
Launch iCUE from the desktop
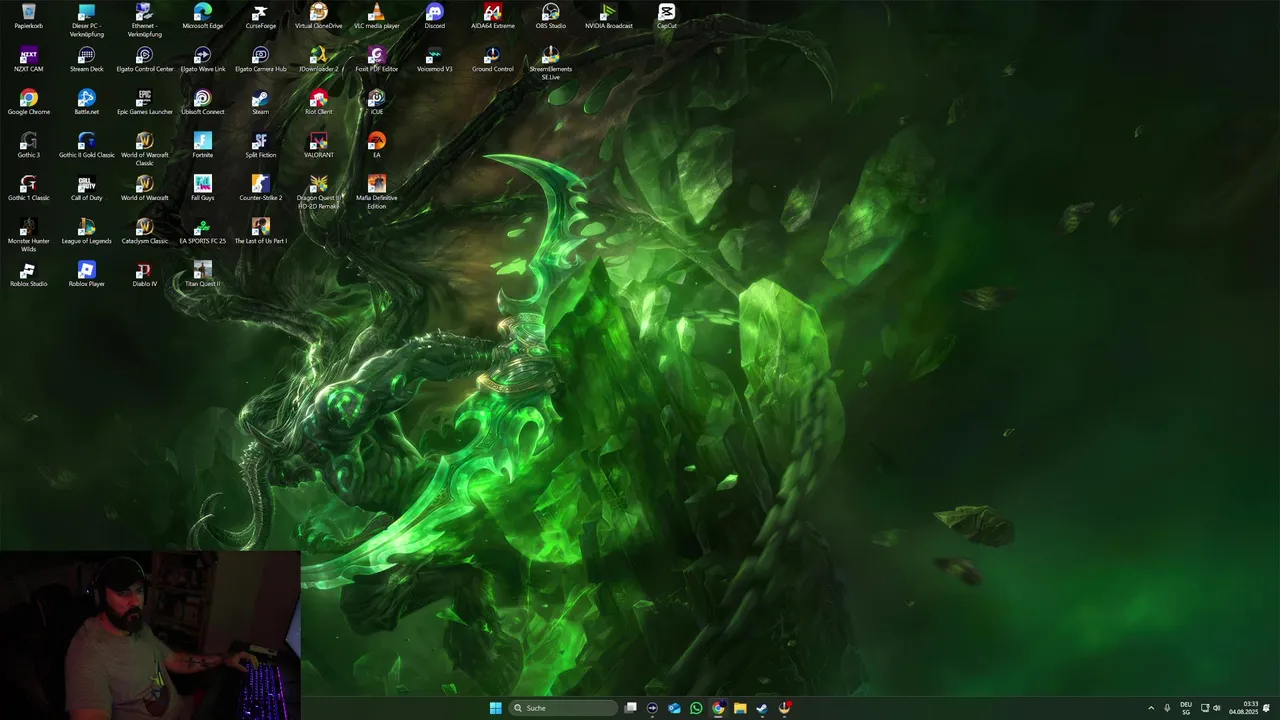coord(377,102)
